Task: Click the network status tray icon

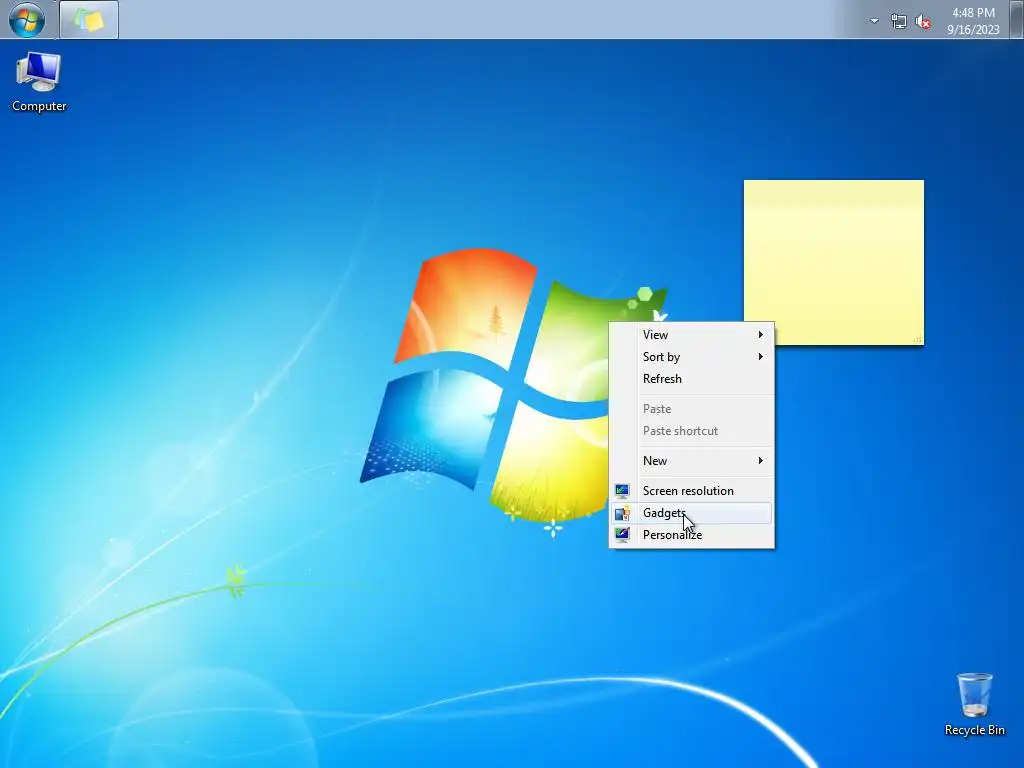Action: coord(899,22)
